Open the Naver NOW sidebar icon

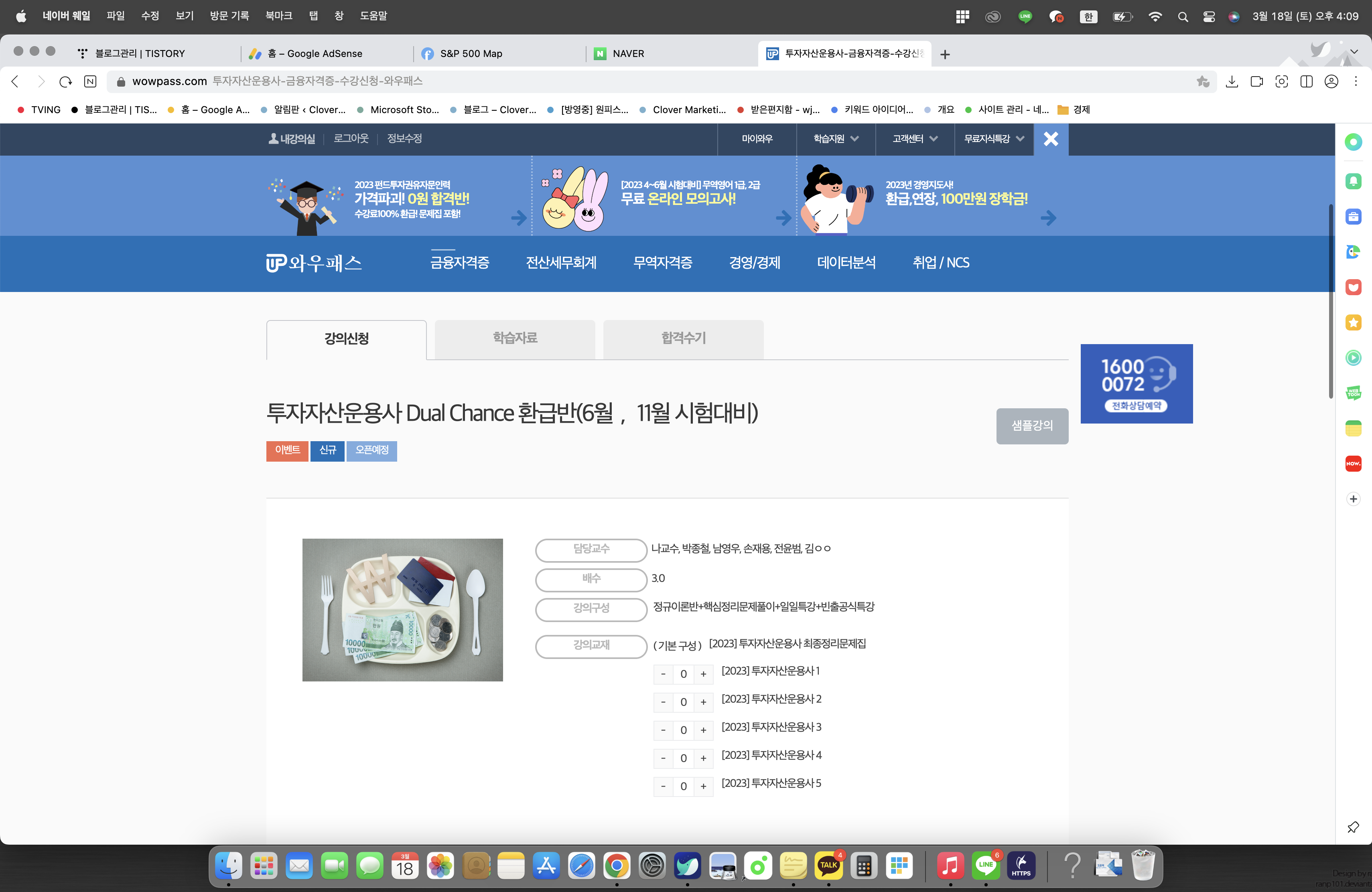(1353, 464)
